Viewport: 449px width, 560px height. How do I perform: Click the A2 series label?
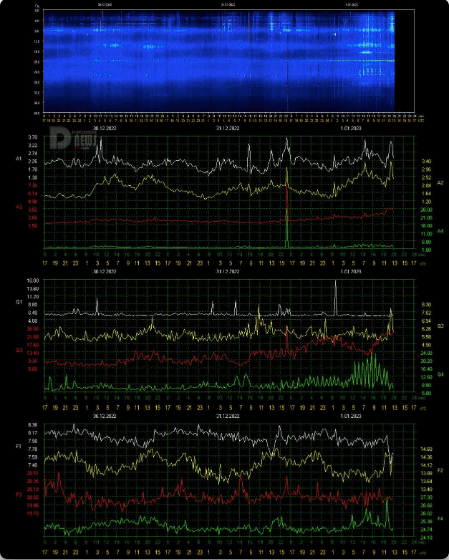click(440, 183)
